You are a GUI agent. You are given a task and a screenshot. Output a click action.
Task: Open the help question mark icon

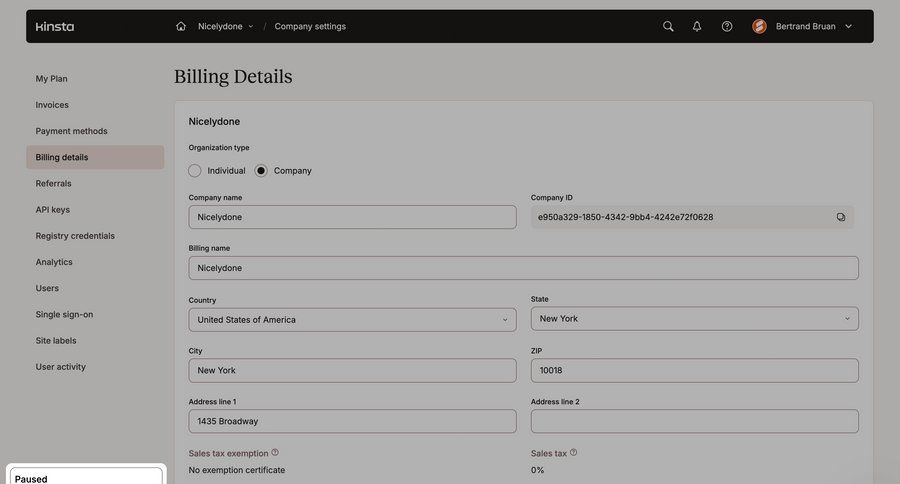click(727, 26)
